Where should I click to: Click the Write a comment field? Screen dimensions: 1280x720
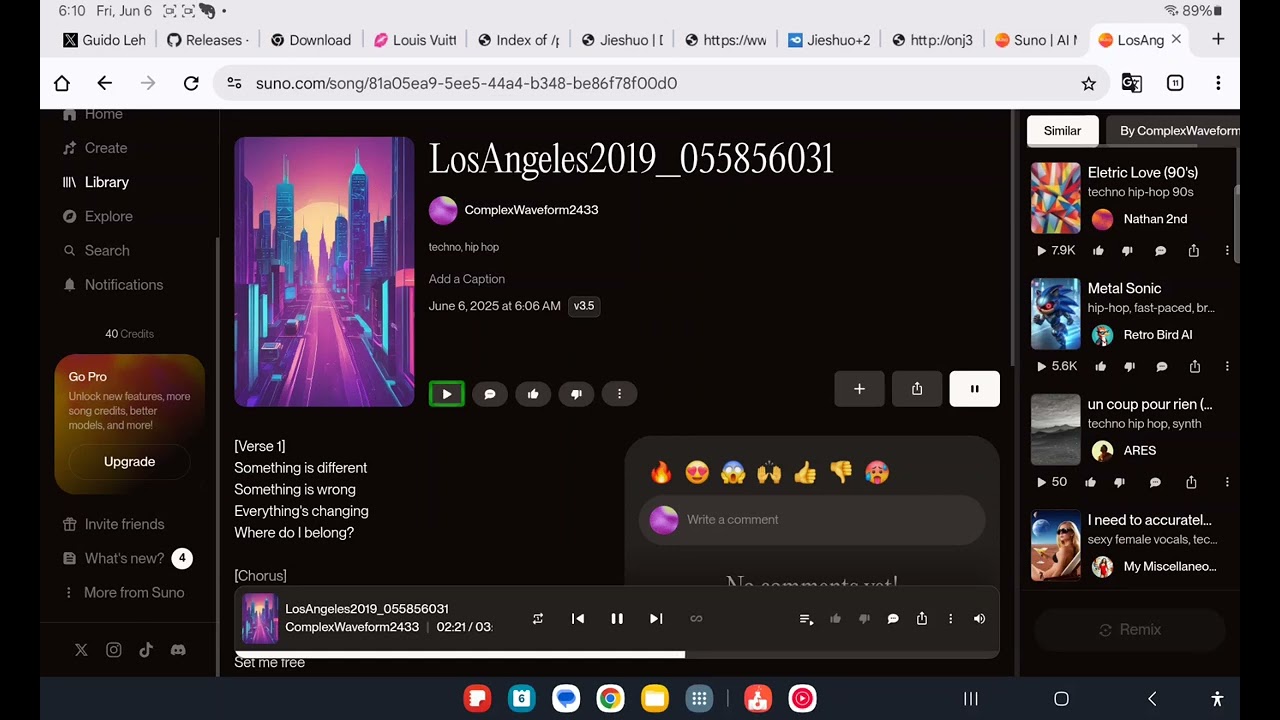pyautogui.click(x=812, y=520)
